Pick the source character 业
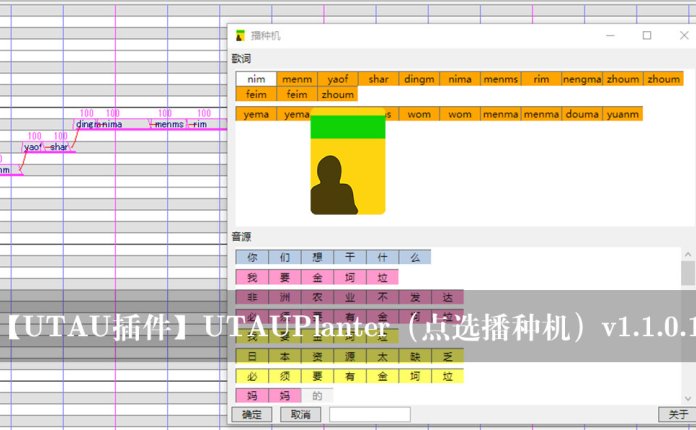Viewport: 696px width, 430px height. tap(350, 297)
